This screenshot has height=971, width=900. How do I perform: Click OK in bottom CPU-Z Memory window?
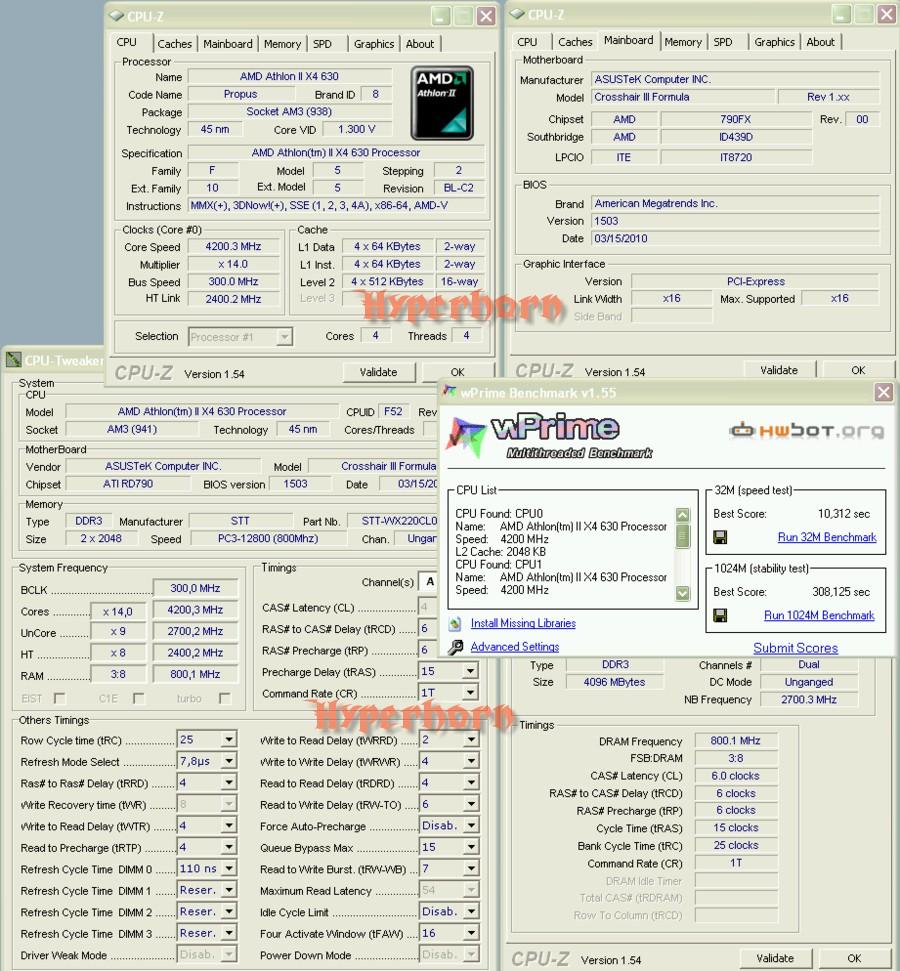coord(854,958)
